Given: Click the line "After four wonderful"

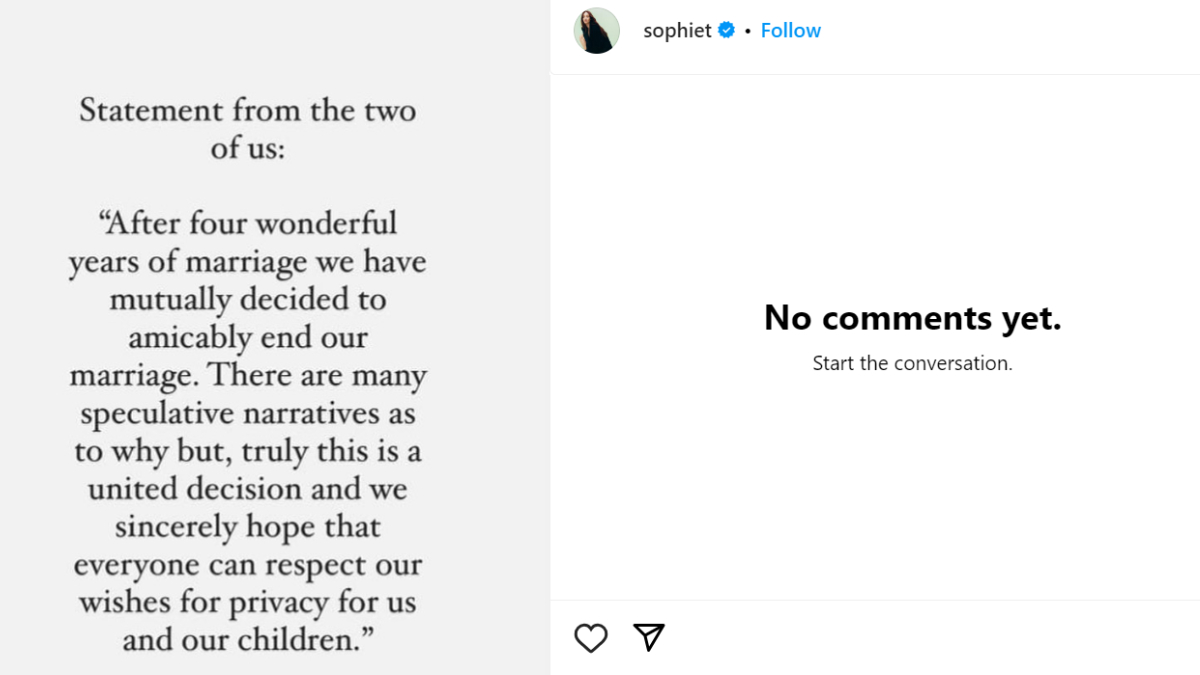Looking at the screenshot, I should click(x=247, y=222).
